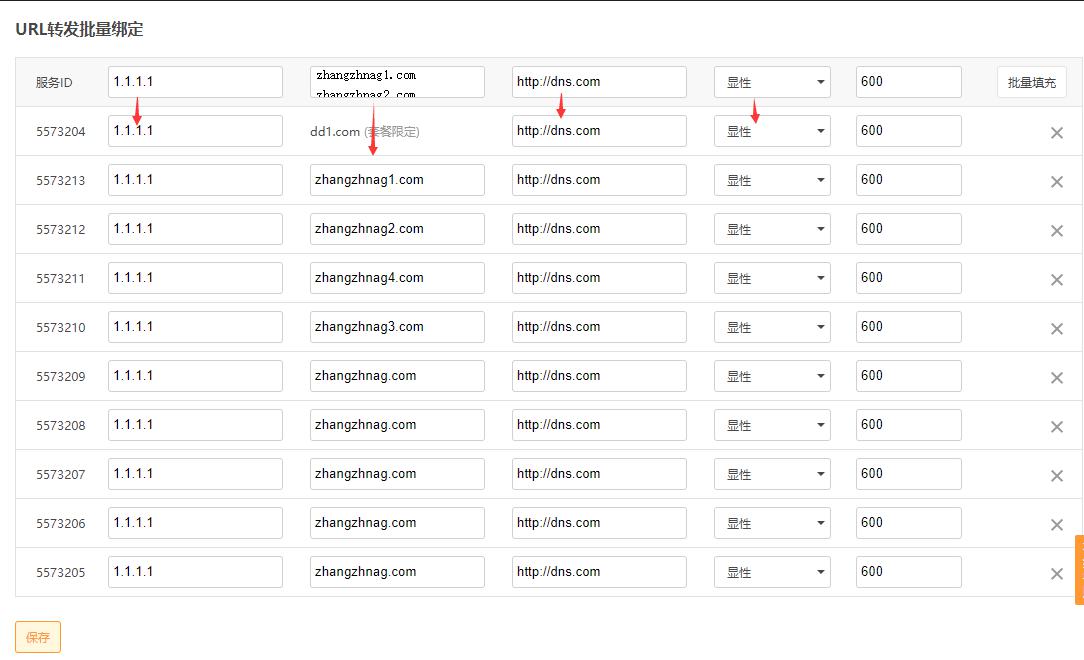Delete row 5573210 using X icon
The height and width of the screenshot is (660, 1084).
1056,329
